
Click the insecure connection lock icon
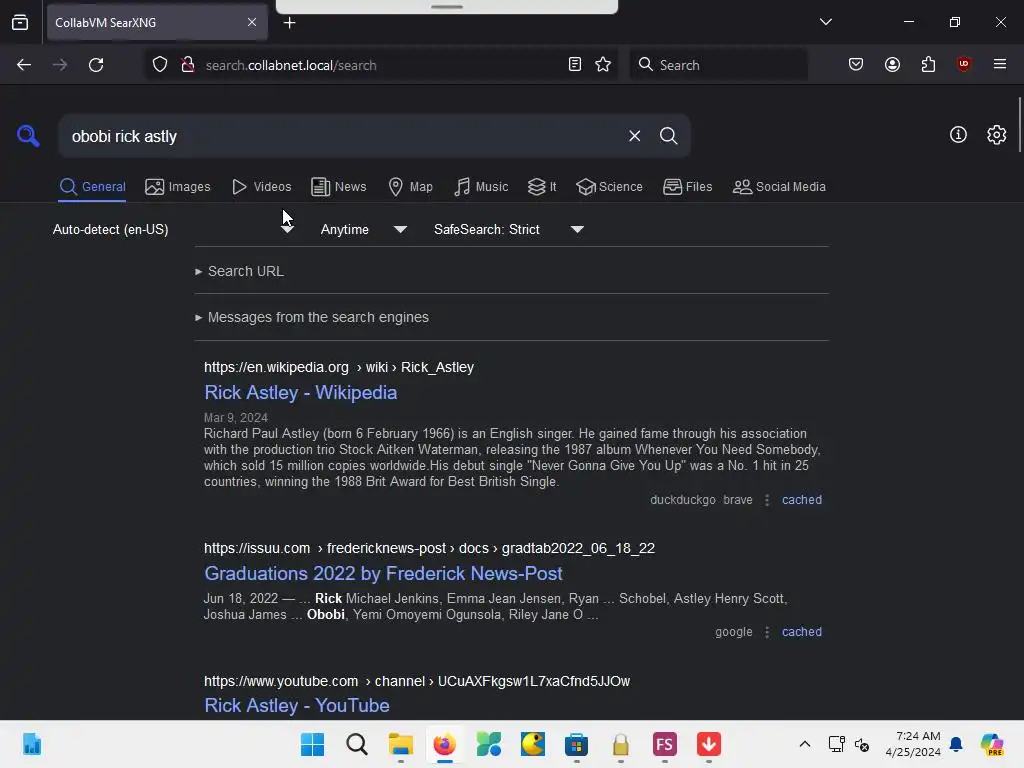pos(187,65)
